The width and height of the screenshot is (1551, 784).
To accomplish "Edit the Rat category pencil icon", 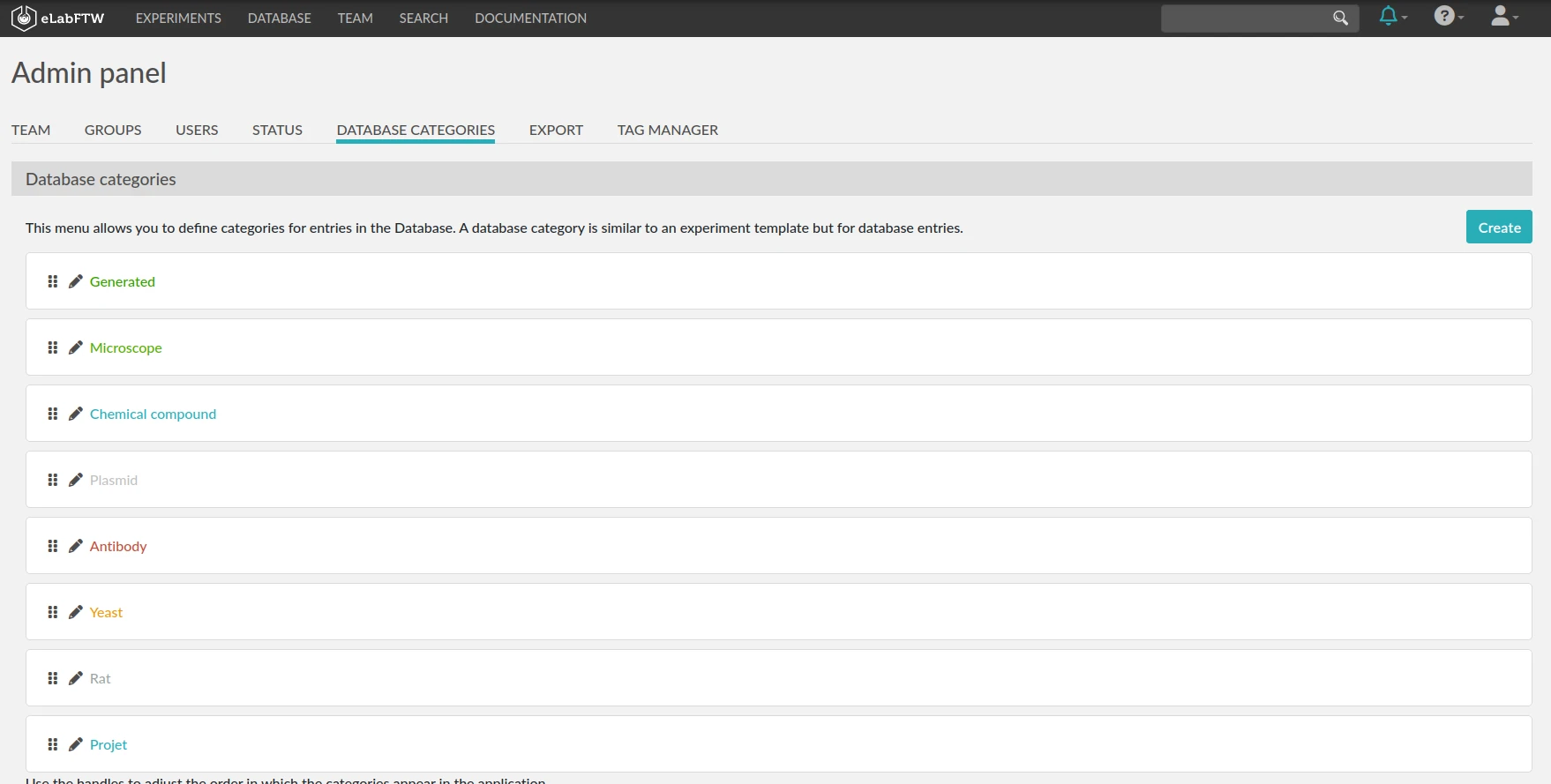I will click(76, 678).
